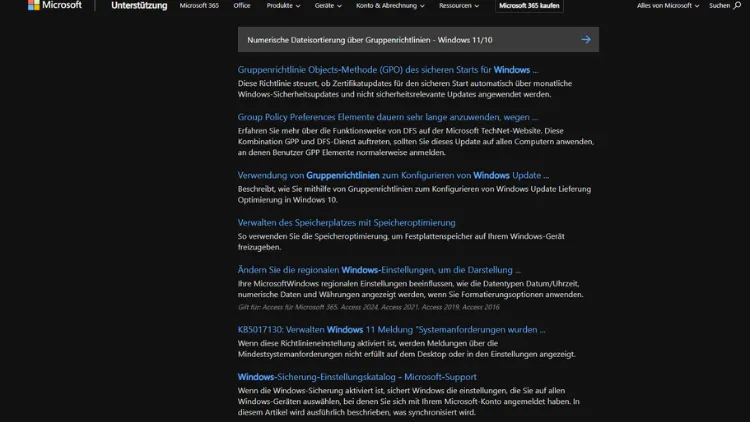Open search via the magnifier icon

point(737,6)
